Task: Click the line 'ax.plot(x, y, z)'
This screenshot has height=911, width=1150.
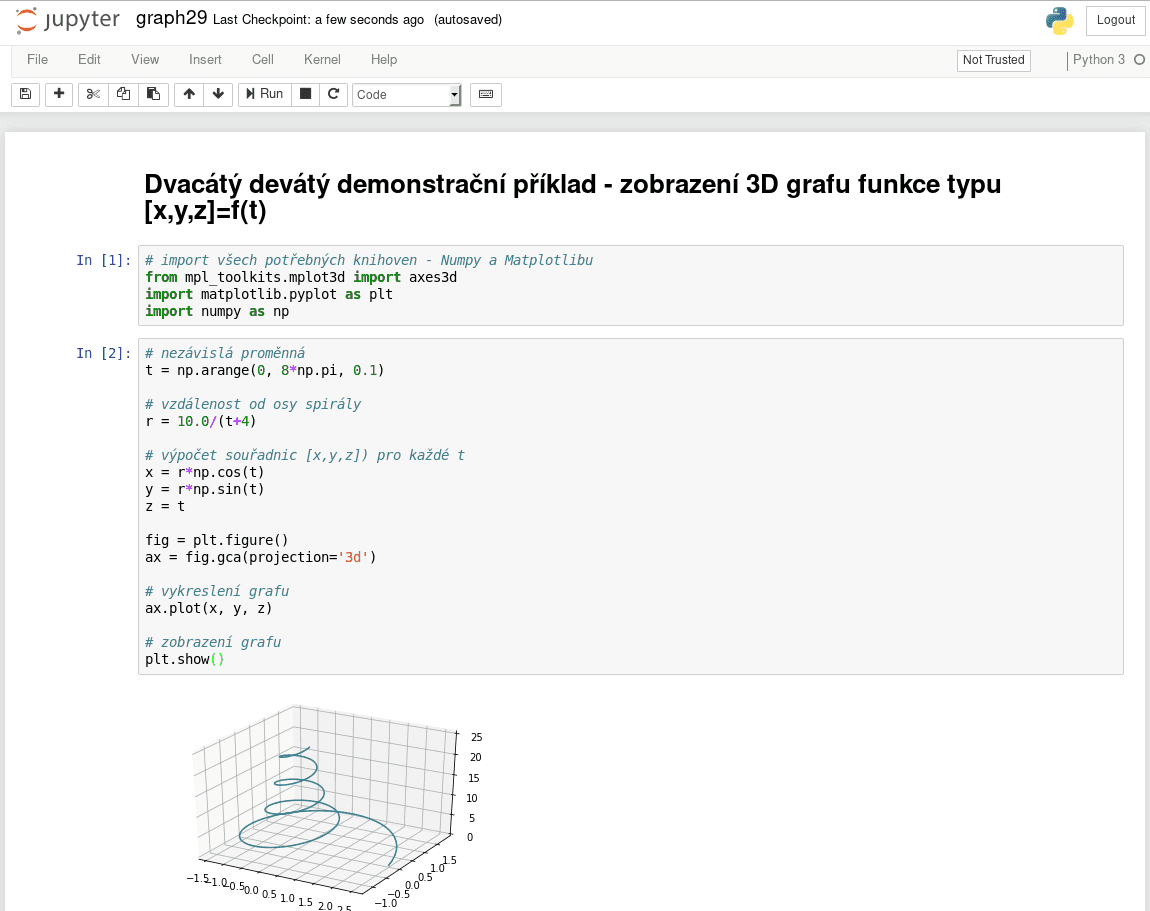Action: pyautogui.click(x=208, y=608)
